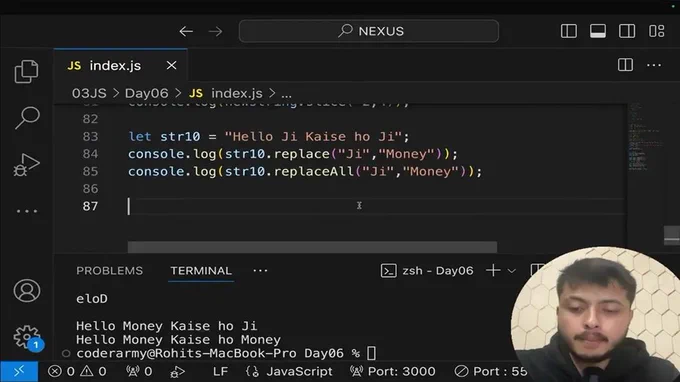
Task: Select the zsh - Day06 terminal instance
Action: coord(427,271)
